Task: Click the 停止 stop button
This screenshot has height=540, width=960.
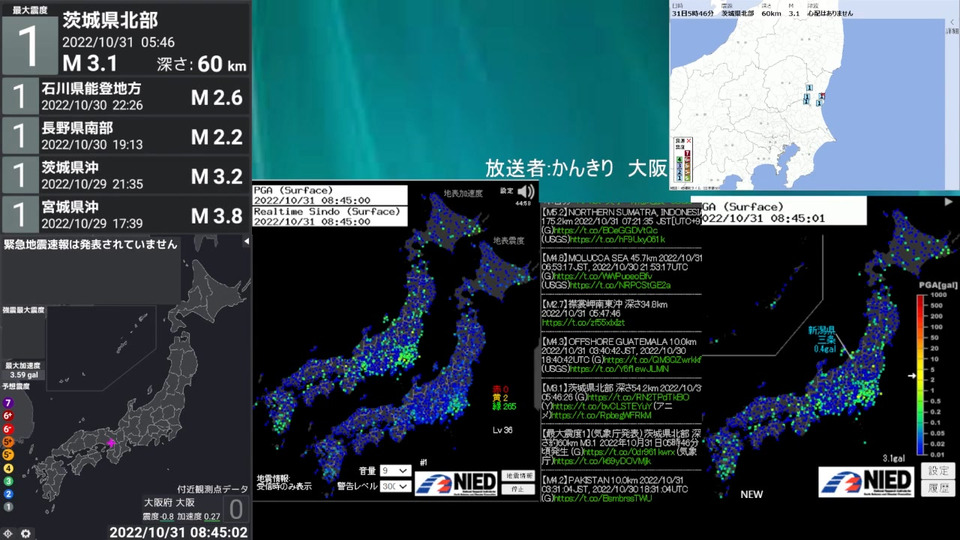Action: coord(518,489)
